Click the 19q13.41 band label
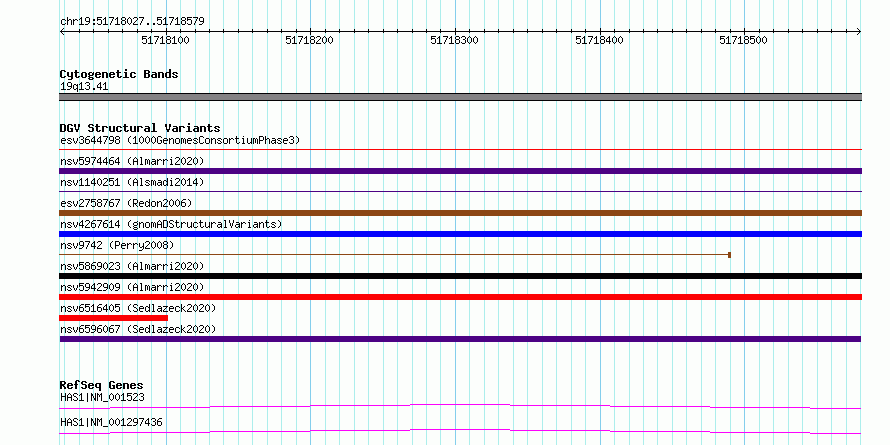 point(84,87)
